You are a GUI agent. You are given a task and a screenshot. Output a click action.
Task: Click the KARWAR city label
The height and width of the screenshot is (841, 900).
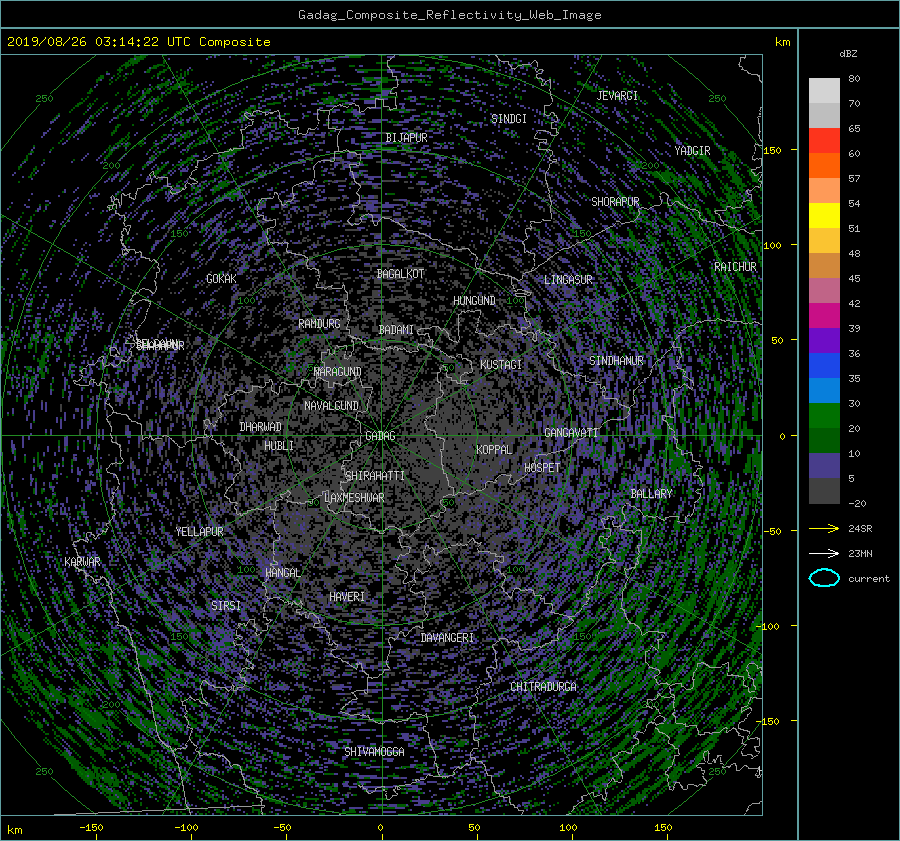(x=82, y=562)
